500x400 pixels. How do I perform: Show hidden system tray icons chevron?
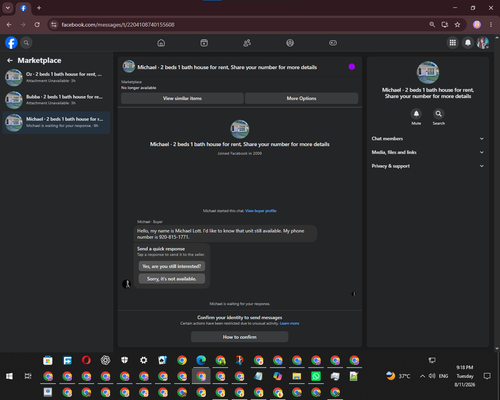point(422,376)
